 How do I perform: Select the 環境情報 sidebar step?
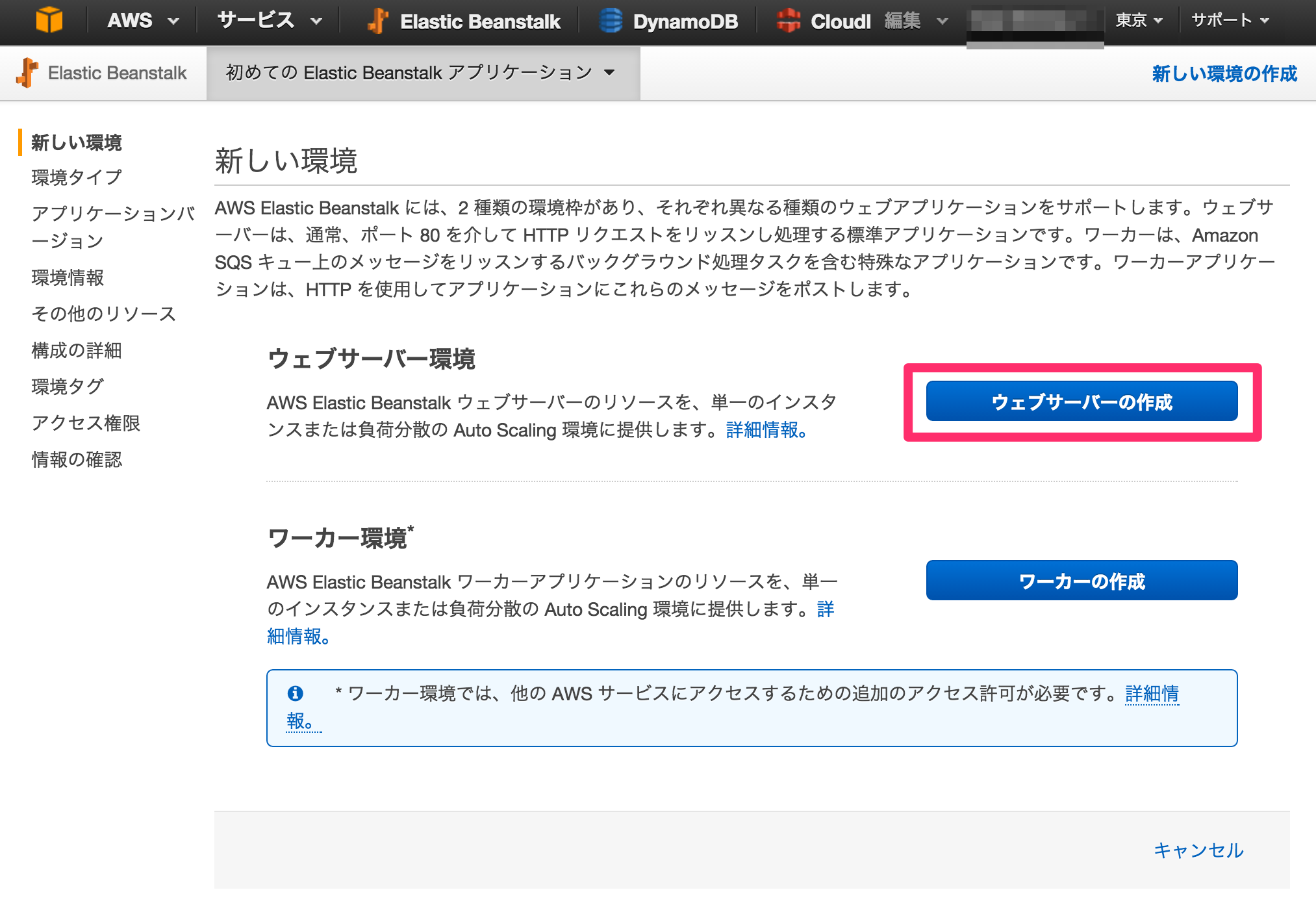pyautogui.click(x=68, y=277)
